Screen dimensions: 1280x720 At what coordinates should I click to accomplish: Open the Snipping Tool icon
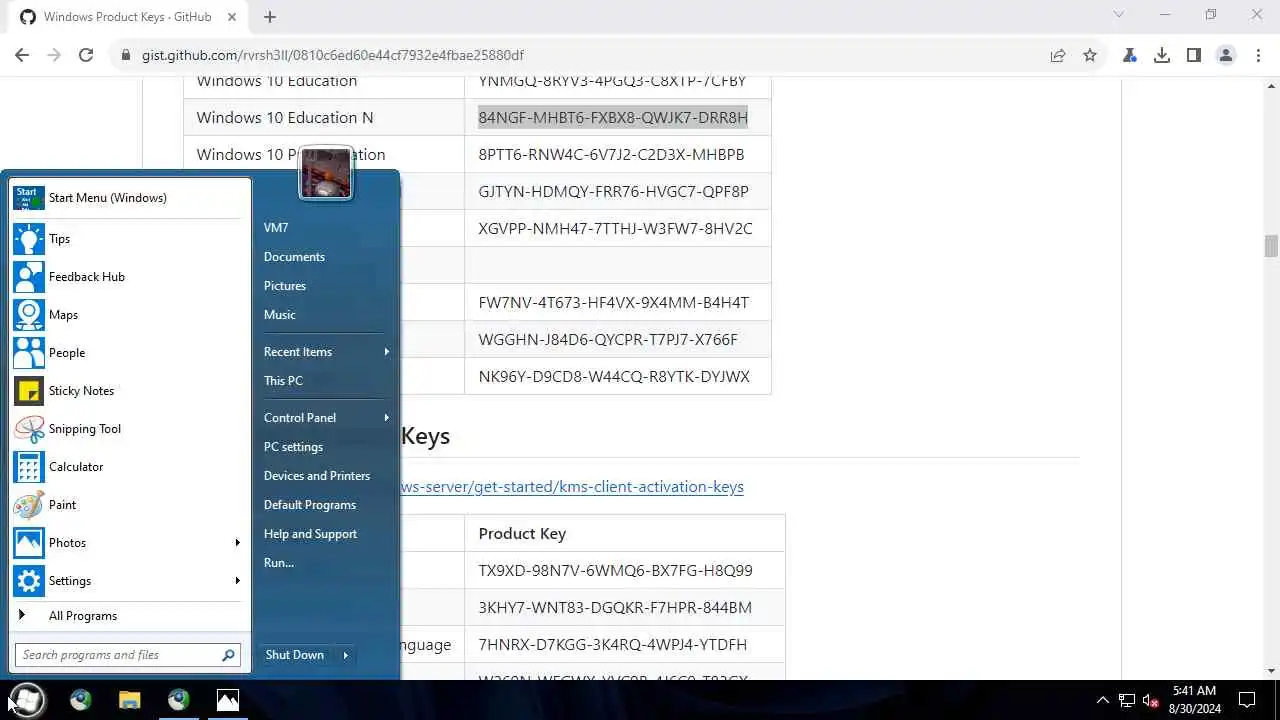click(29, 429)
